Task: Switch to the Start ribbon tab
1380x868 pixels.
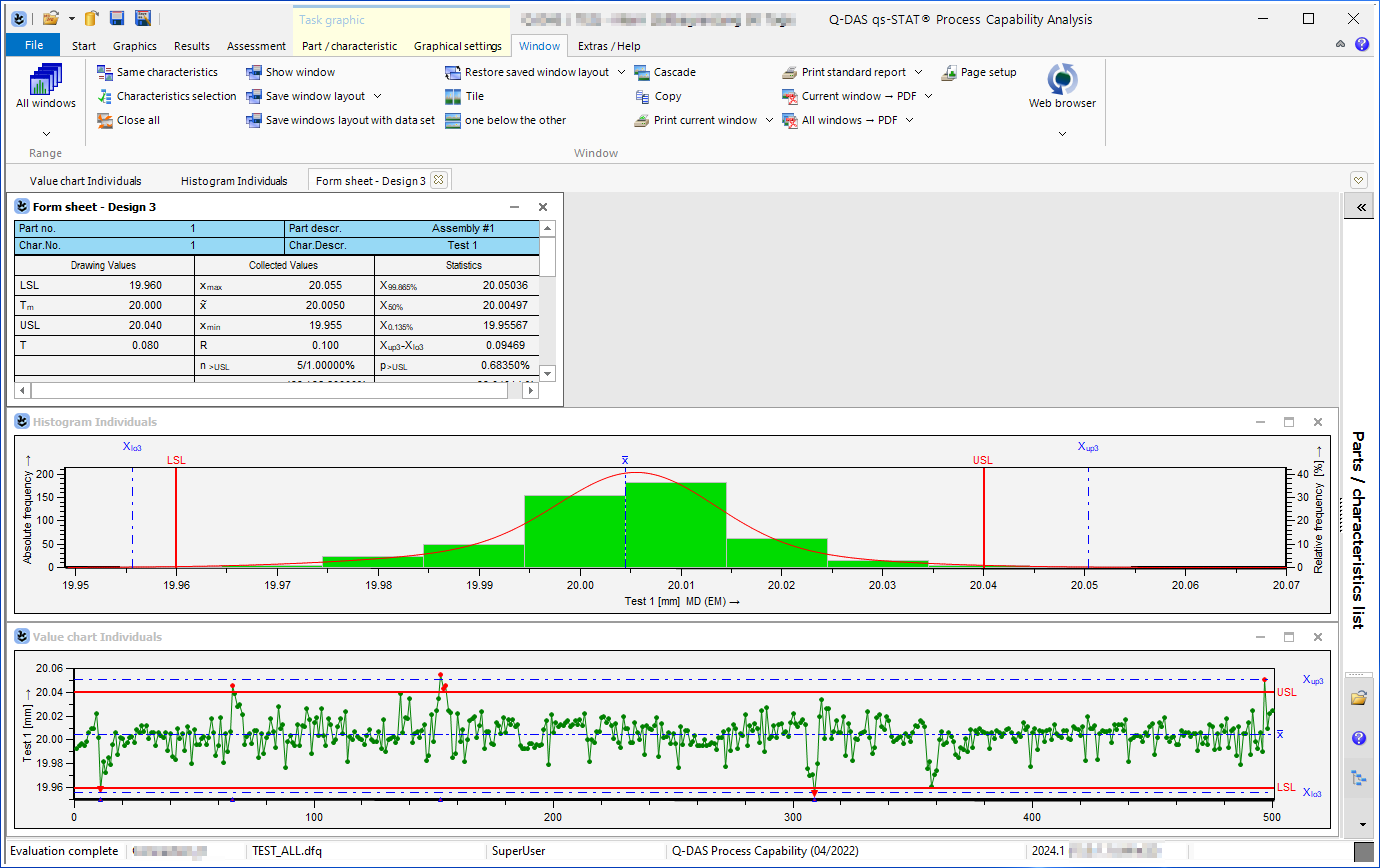Action: (84, 46)
